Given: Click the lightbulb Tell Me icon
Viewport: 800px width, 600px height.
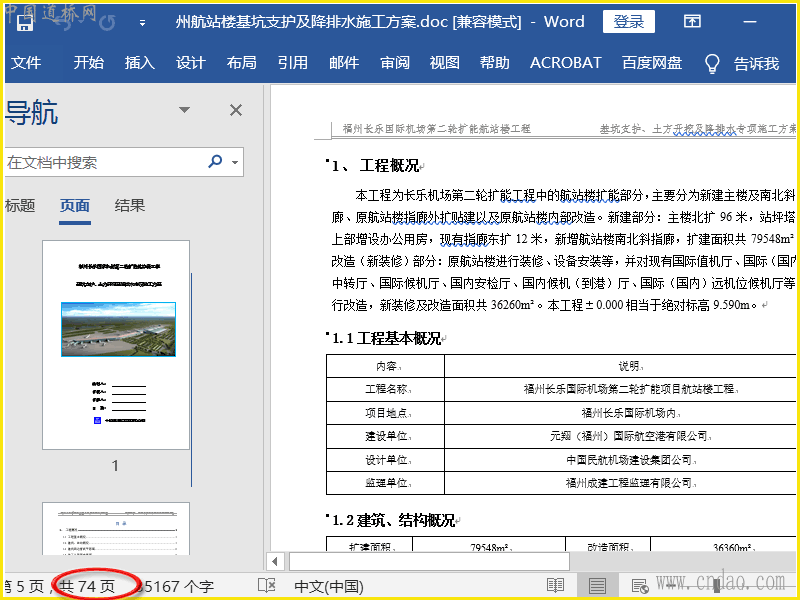Looking at the screenshot, I should coord(712,63).
